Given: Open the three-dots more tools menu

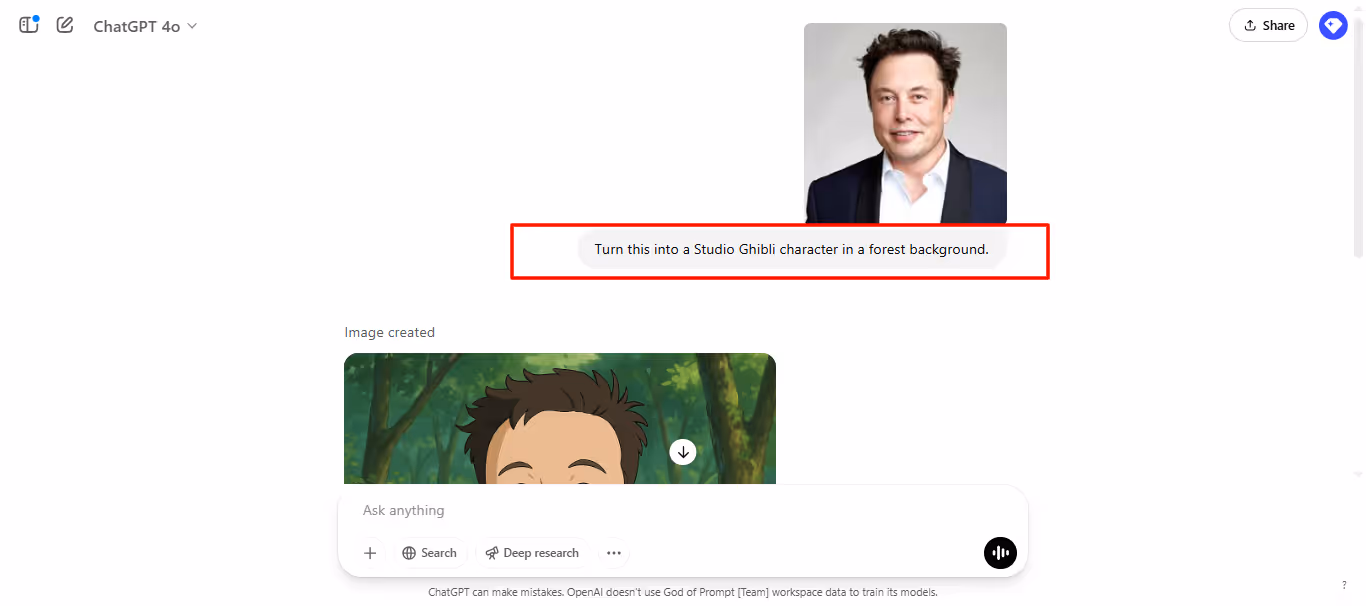Looking at the screenshot, I should coord(614,553).
